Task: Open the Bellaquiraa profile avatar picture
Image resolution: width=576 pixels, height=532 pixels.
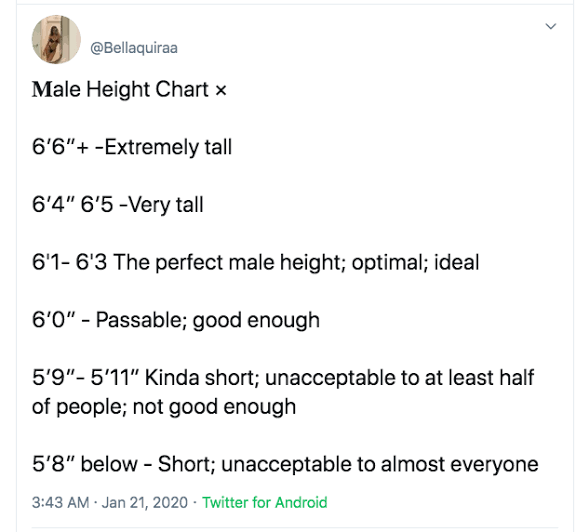Action: tap(56, 39)
